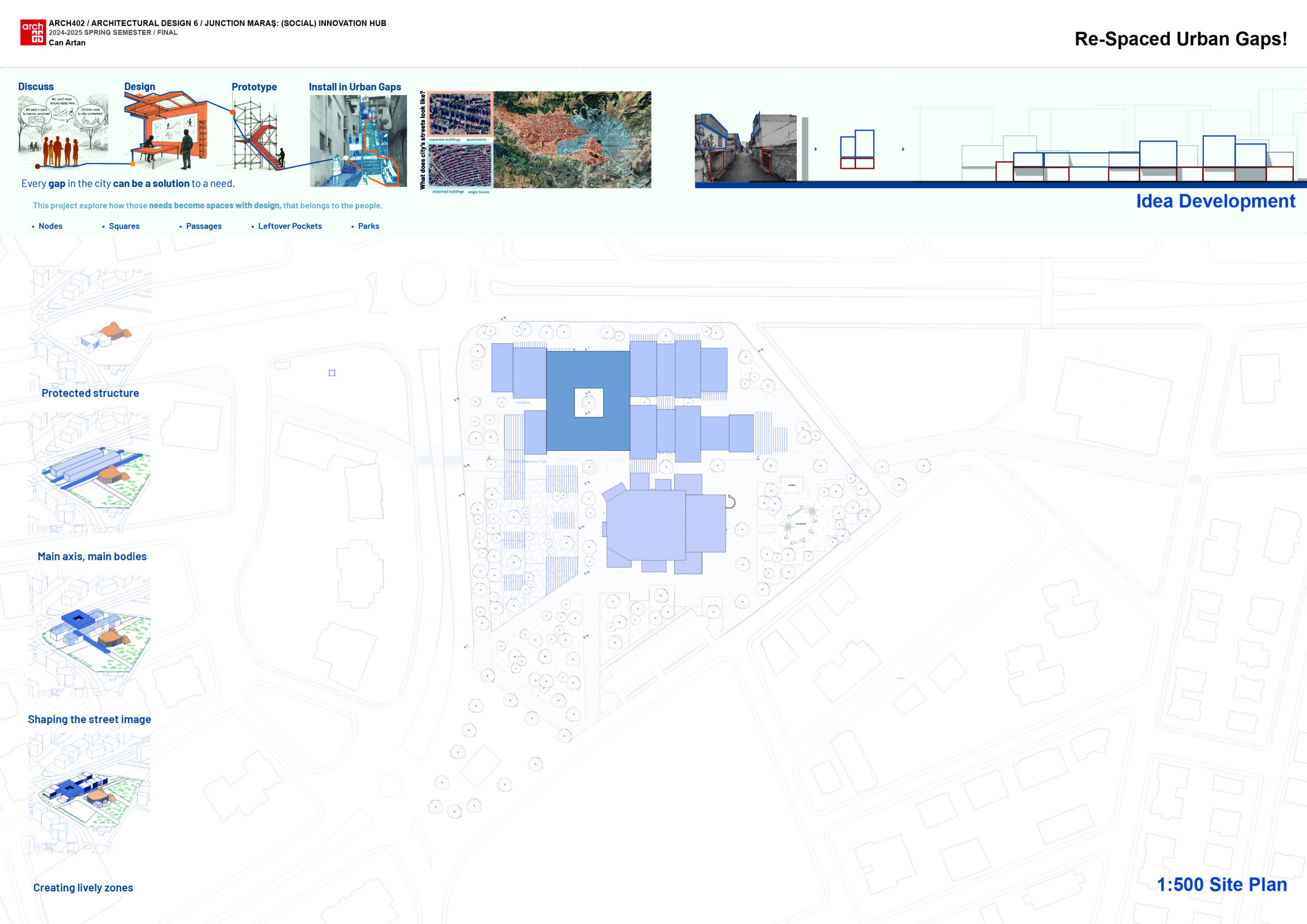Click the 'Re-Spaced Urban Gaps!' title

coord(1180,39)
